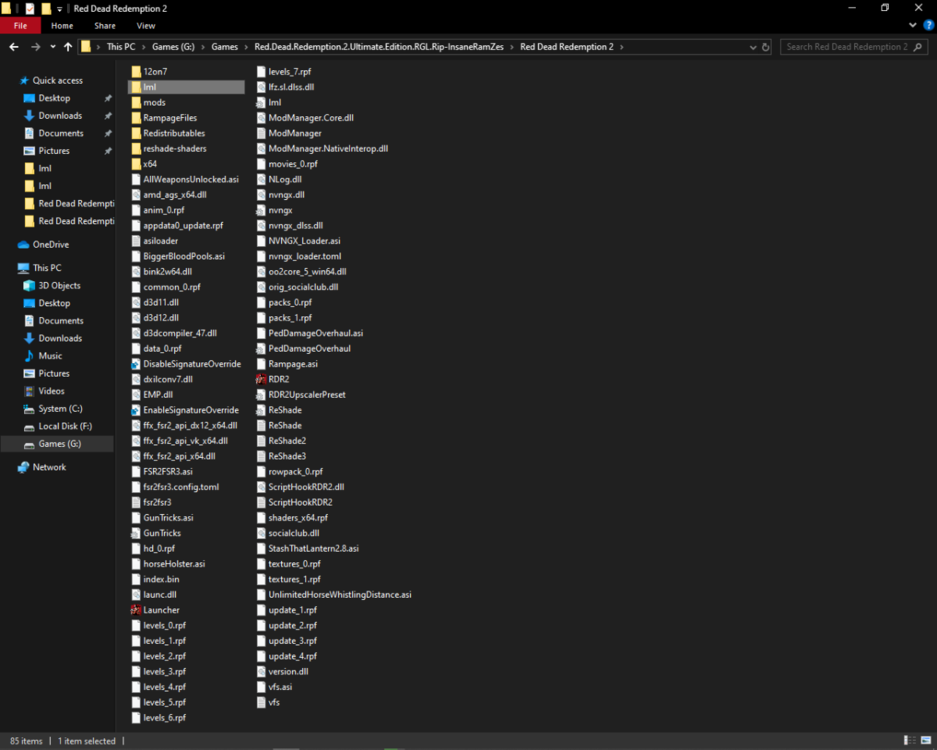
Task: Click 'Games (G:)' in the address breadcrumb
Action: pyautogui.click(x=172, y=47)
